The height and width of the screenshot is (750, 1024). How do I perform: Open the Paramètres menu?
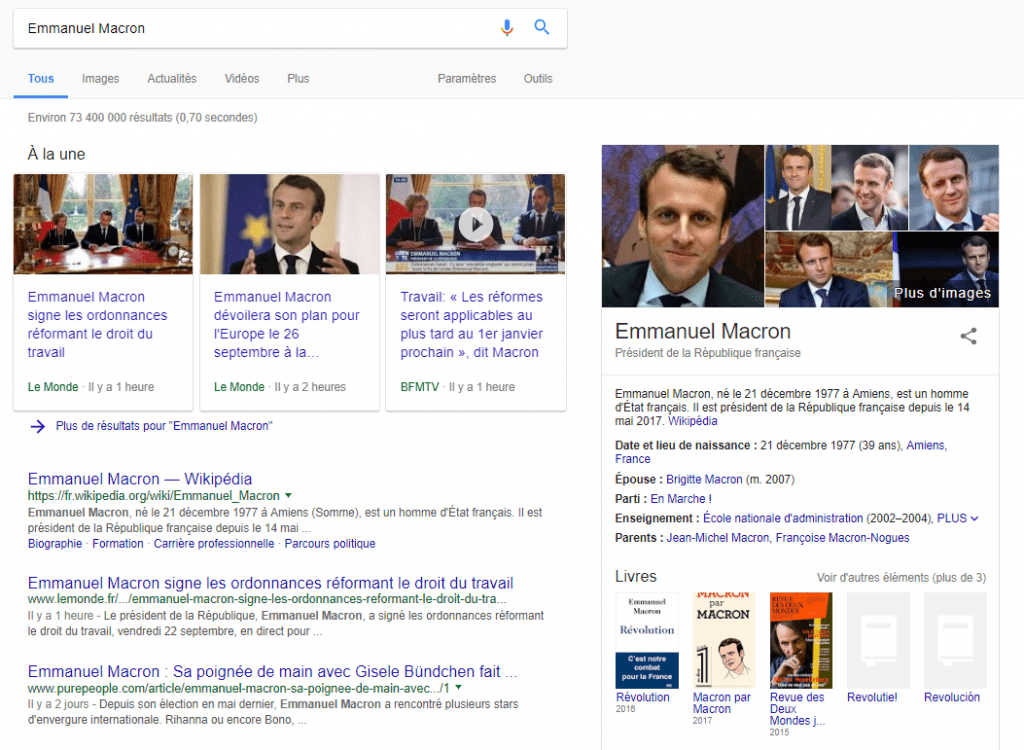(467, 78)
